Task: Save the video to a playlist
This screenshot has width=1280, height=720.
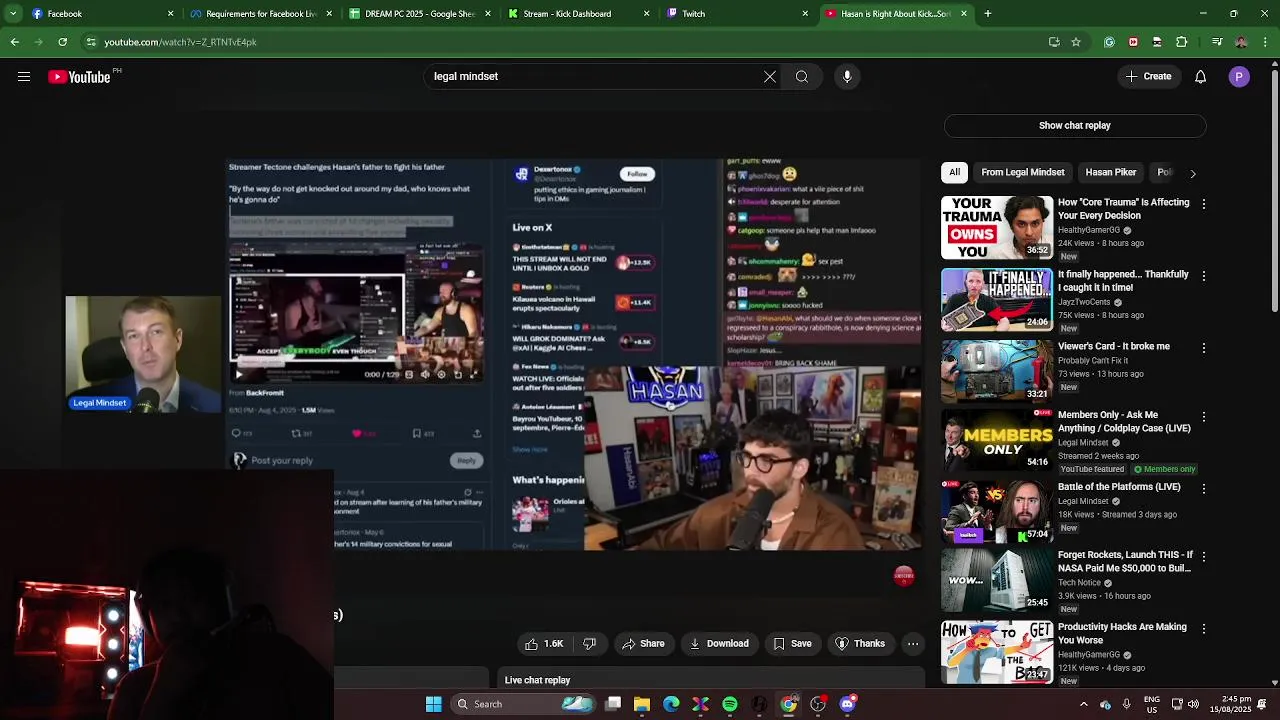Action: (792, 644)
